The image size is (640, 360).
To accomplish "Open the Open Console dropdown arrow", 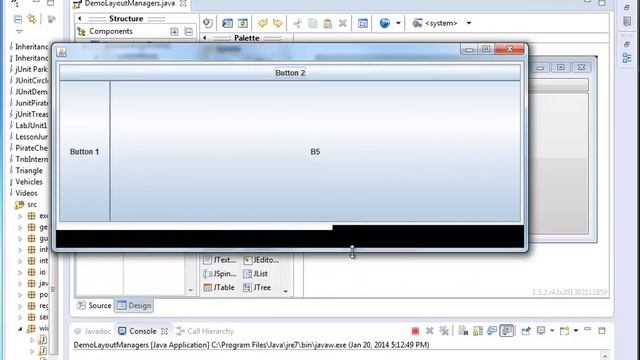I will point(576,331).
